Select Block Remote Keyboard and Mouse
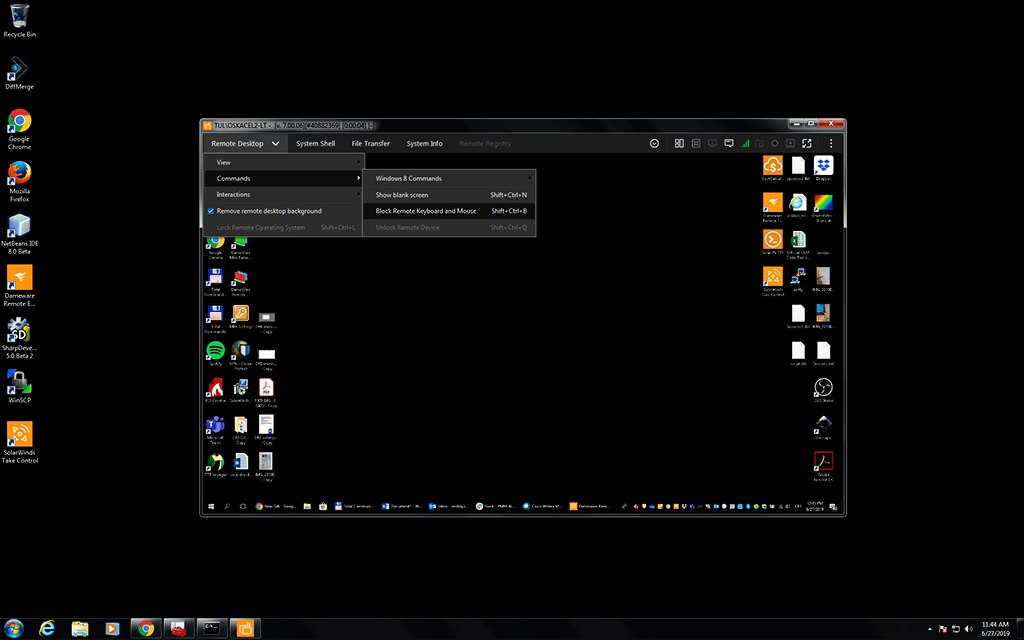Viewport: 1024px width, 640px height. click(x=424, y=211)
